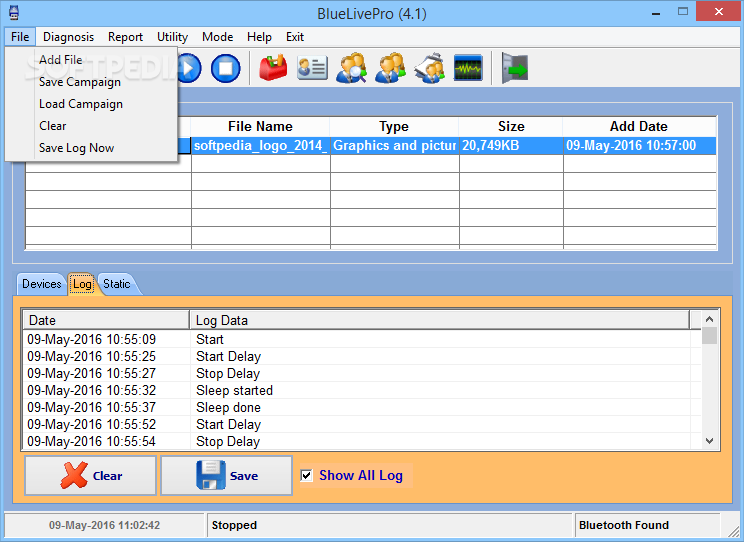Select the softpedia_logo_2014_ file name cell
744x542 pixels.
tap(260, 145)
